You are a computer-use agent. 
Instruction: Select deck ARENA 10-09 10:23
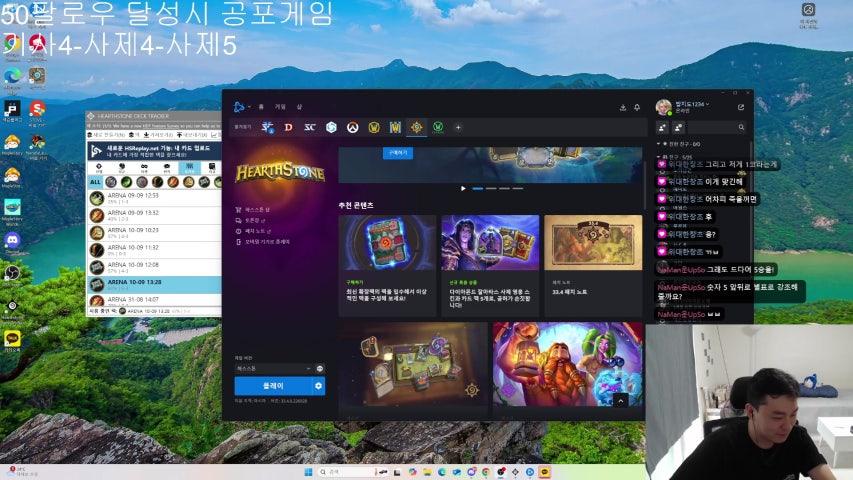[x=154, y=233]
